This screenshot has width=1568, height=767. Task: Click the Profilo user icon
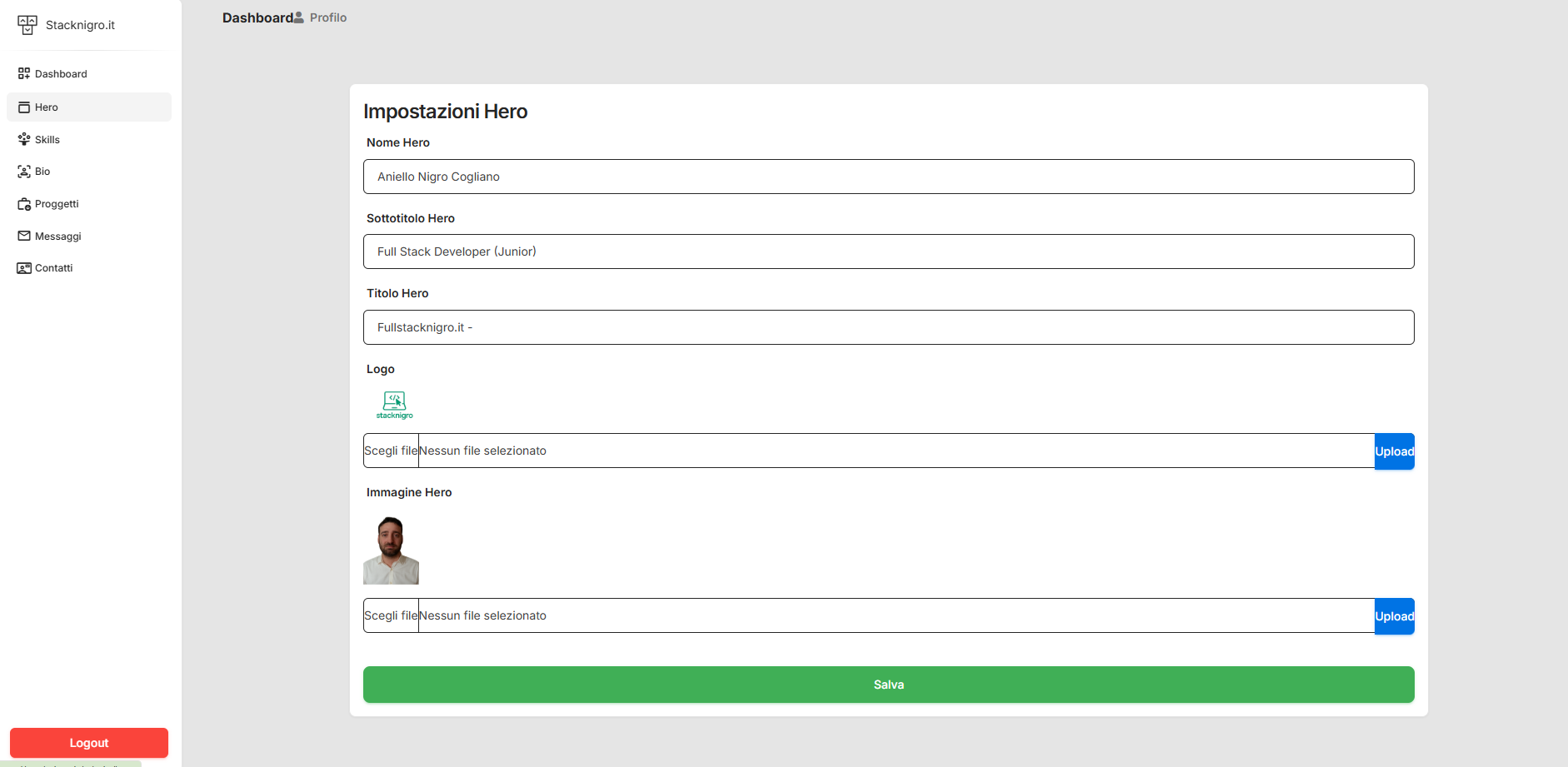click(299, 17)
